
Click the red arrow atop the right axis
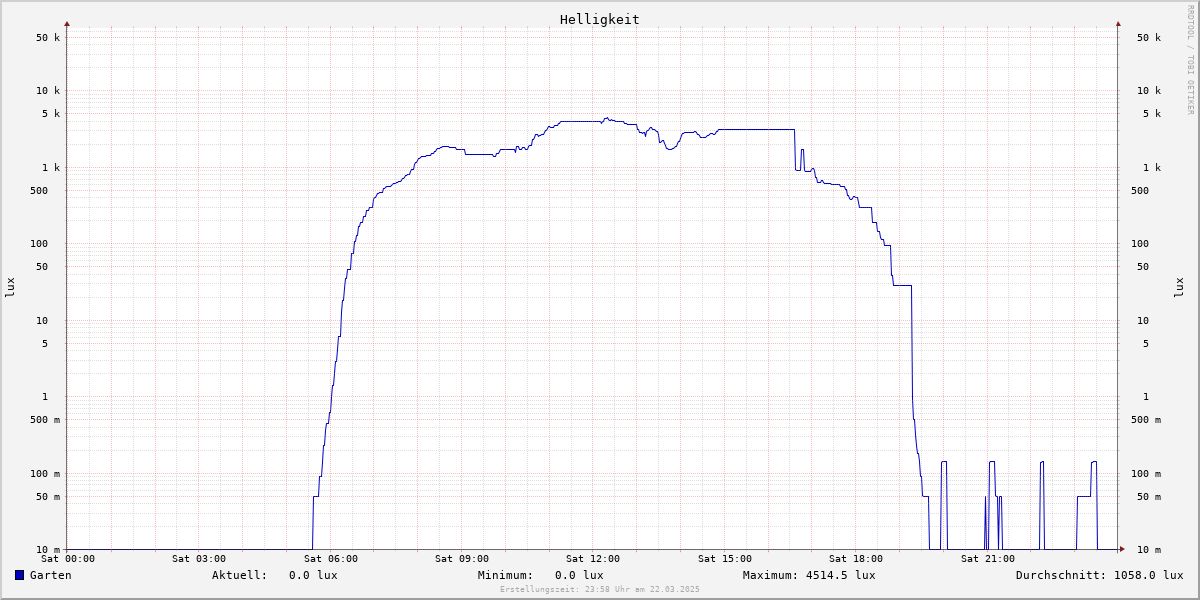point(1118,23)
